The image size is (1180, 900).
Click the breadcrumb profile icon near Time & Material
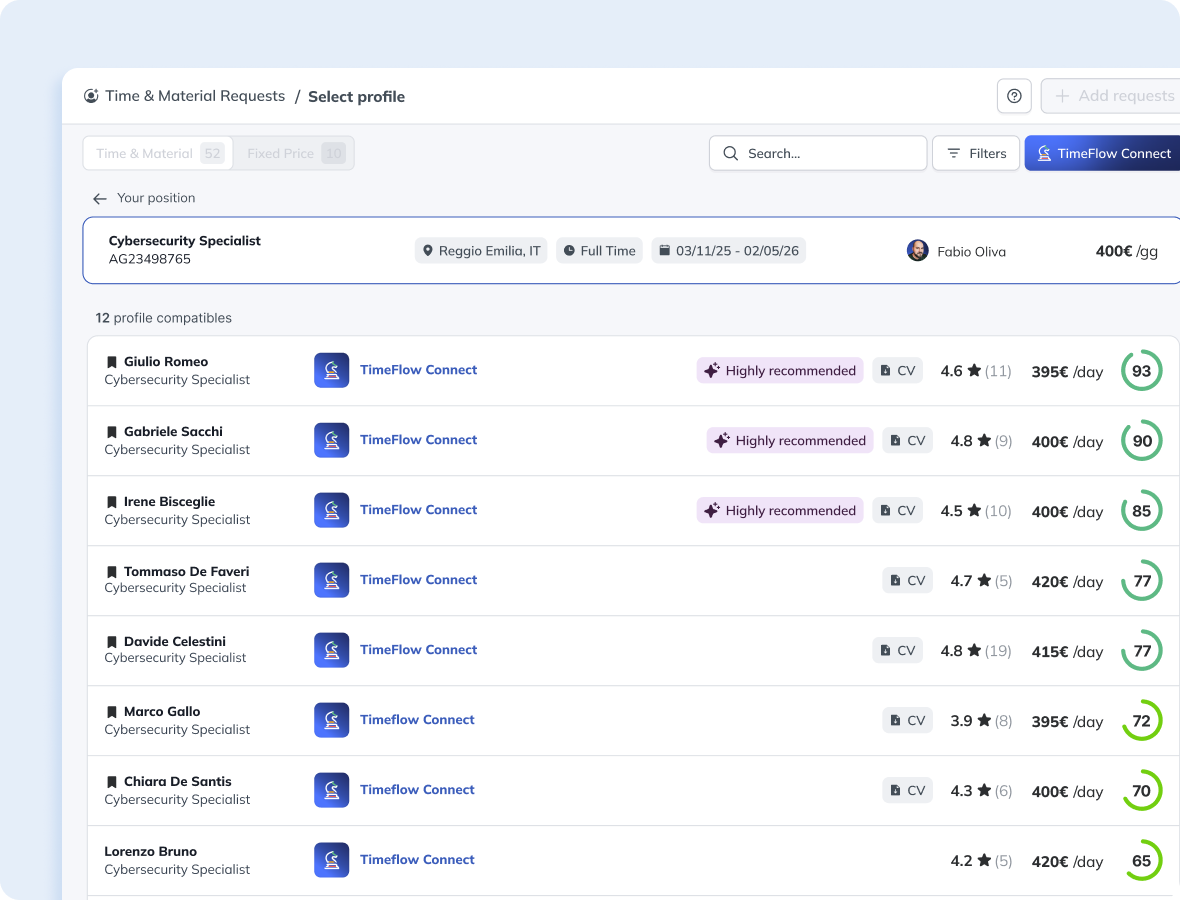pos(91,96)
